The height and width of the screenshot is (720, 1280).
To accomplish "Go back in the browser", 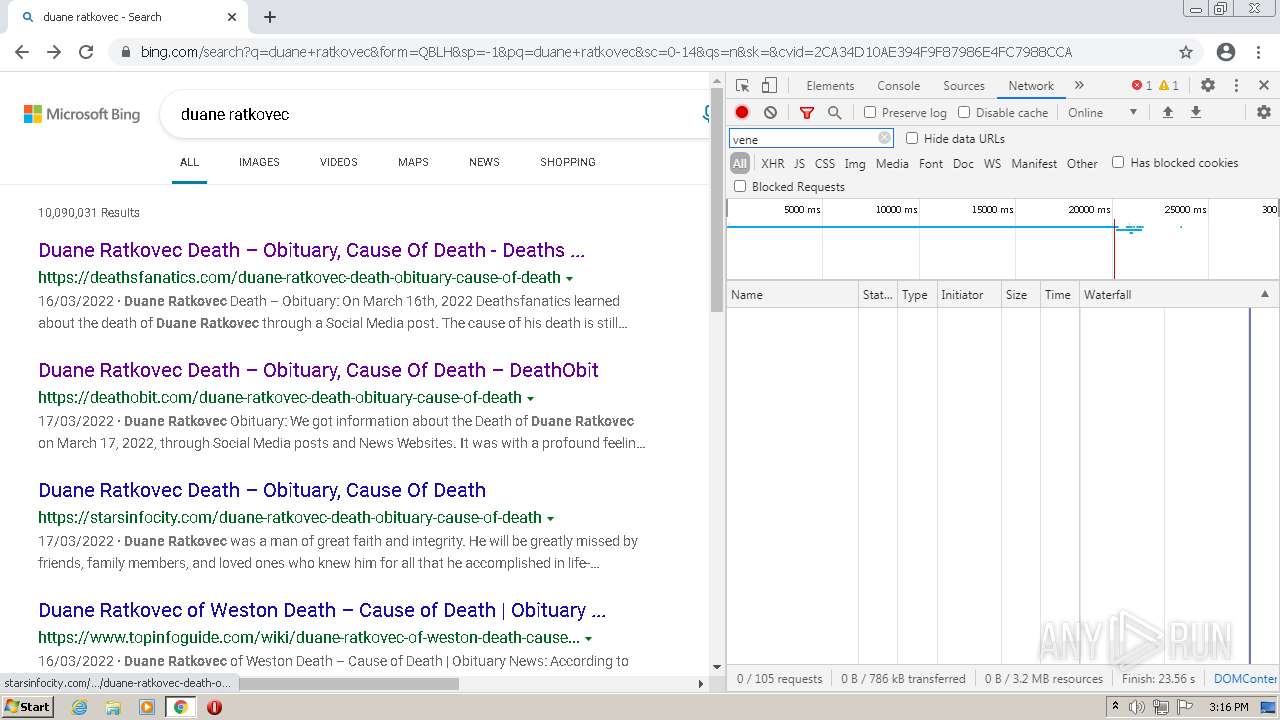I will tap(22, 52).
